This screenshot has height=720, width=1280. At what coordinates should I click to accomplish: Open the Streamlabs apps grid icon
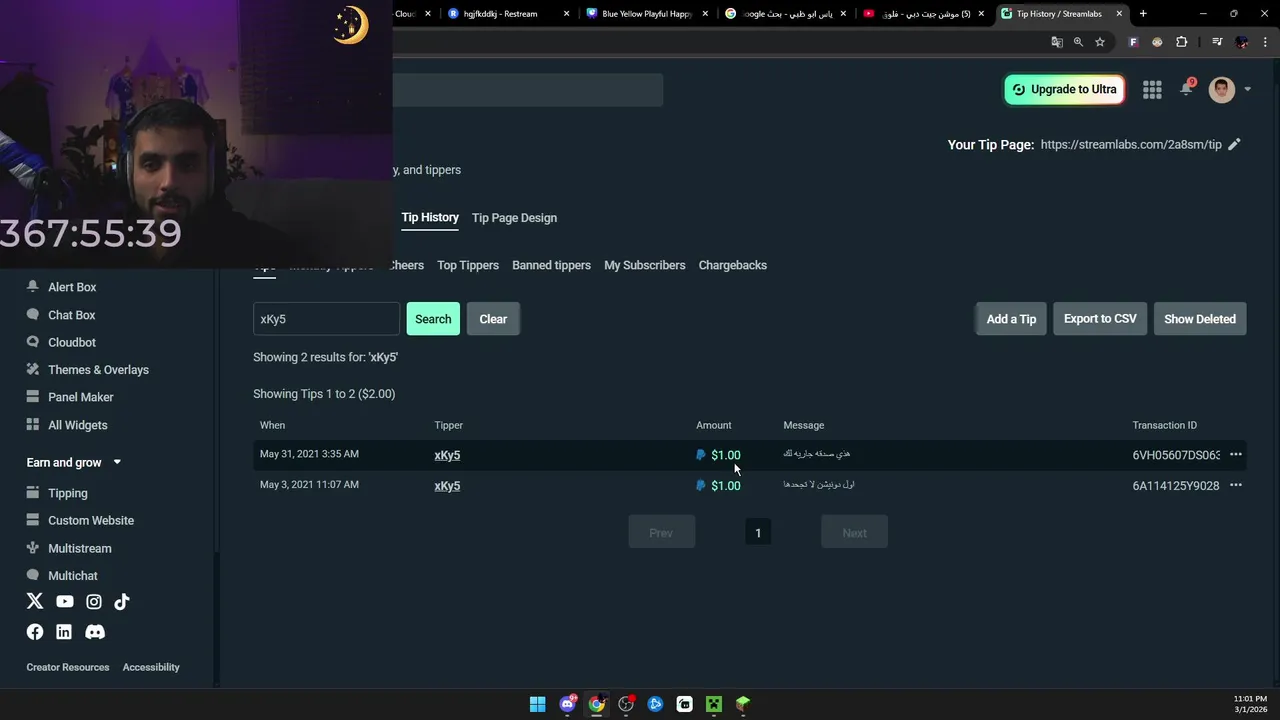tap(1152, 90)
